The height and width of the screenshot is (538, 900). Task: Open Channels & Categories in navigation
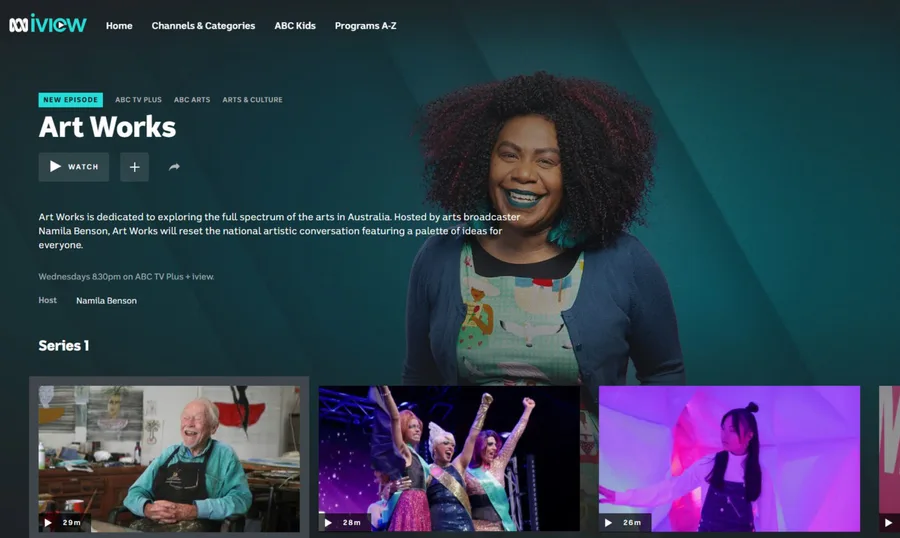tap(203, 26)
